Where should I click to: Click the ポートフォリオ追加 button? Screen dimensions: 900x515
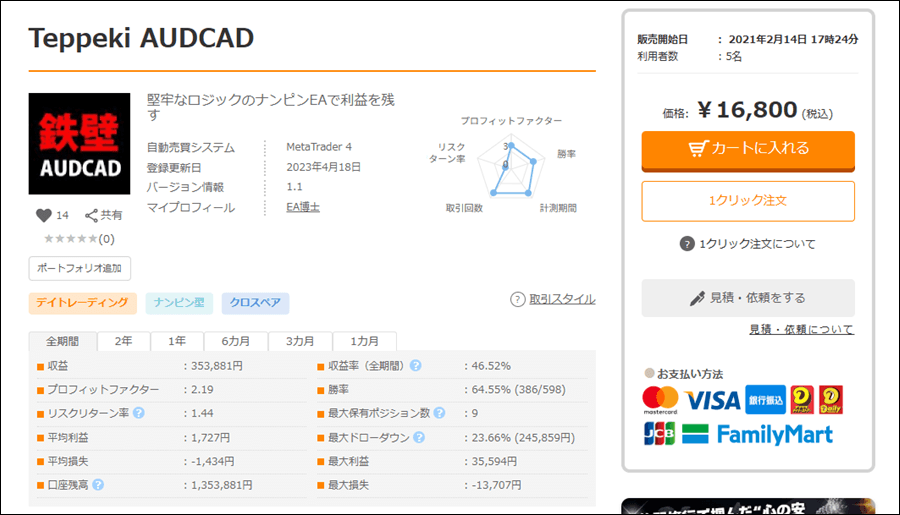80,268
